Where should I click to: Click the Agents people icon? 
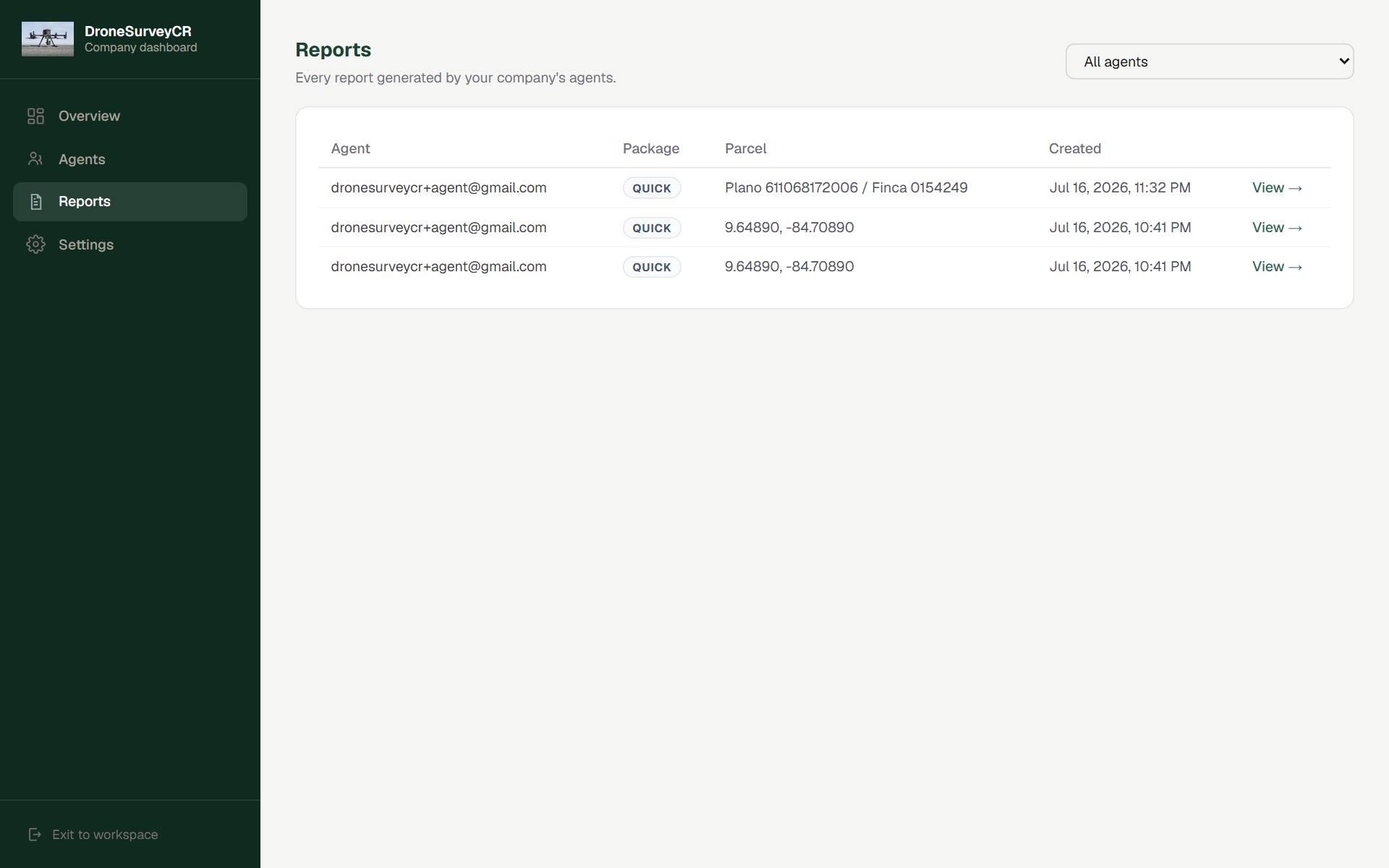35,158
